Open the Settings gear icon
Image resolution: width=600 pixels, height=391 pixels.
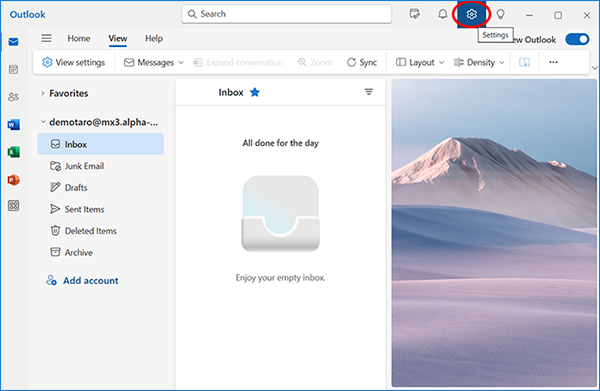pyautogui.click(x=471, y=14)
